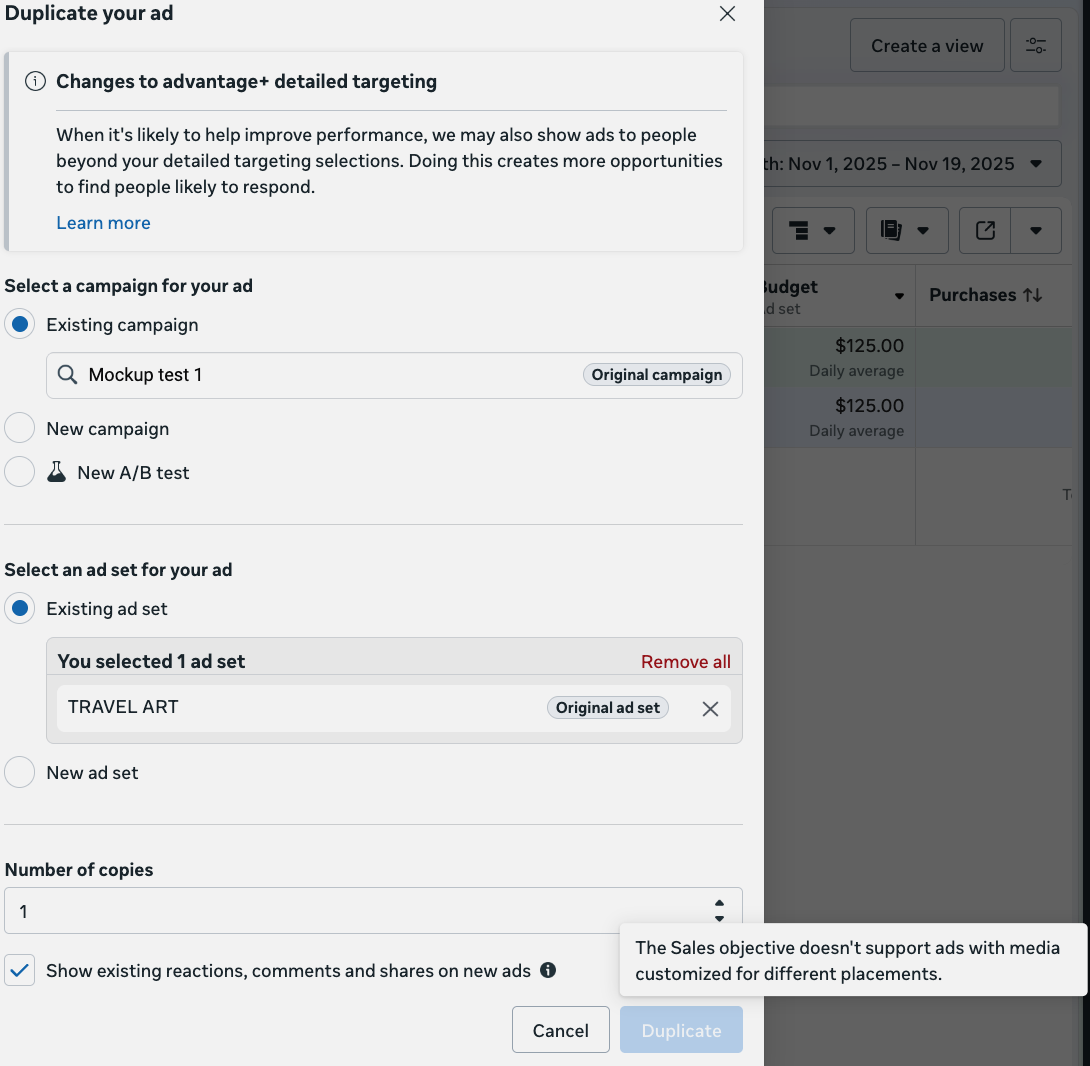Screen dimensions: 1090x1066
Task: Open the Learn more link
Action: 103,223
